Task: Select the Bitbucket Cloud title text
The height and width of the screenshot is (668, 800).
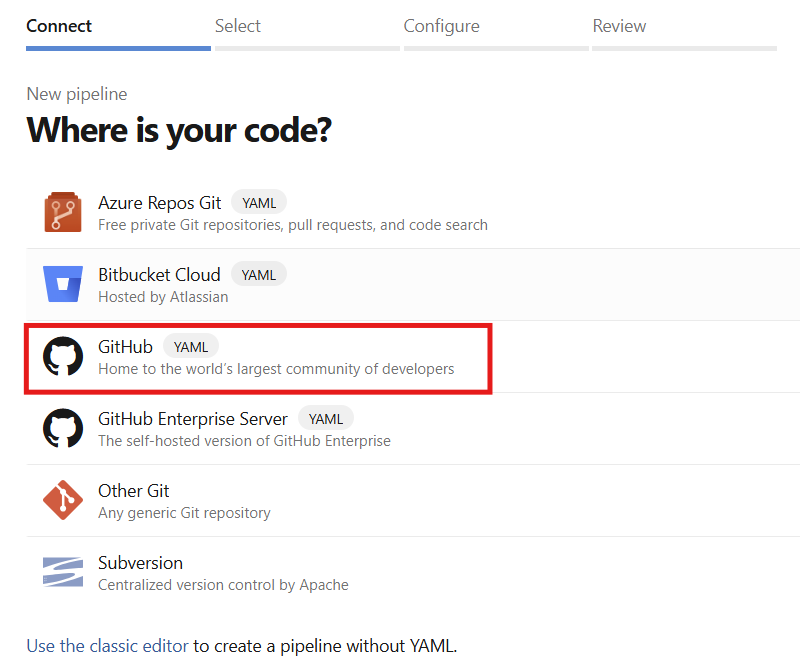Action: click(x=159, y=274)
